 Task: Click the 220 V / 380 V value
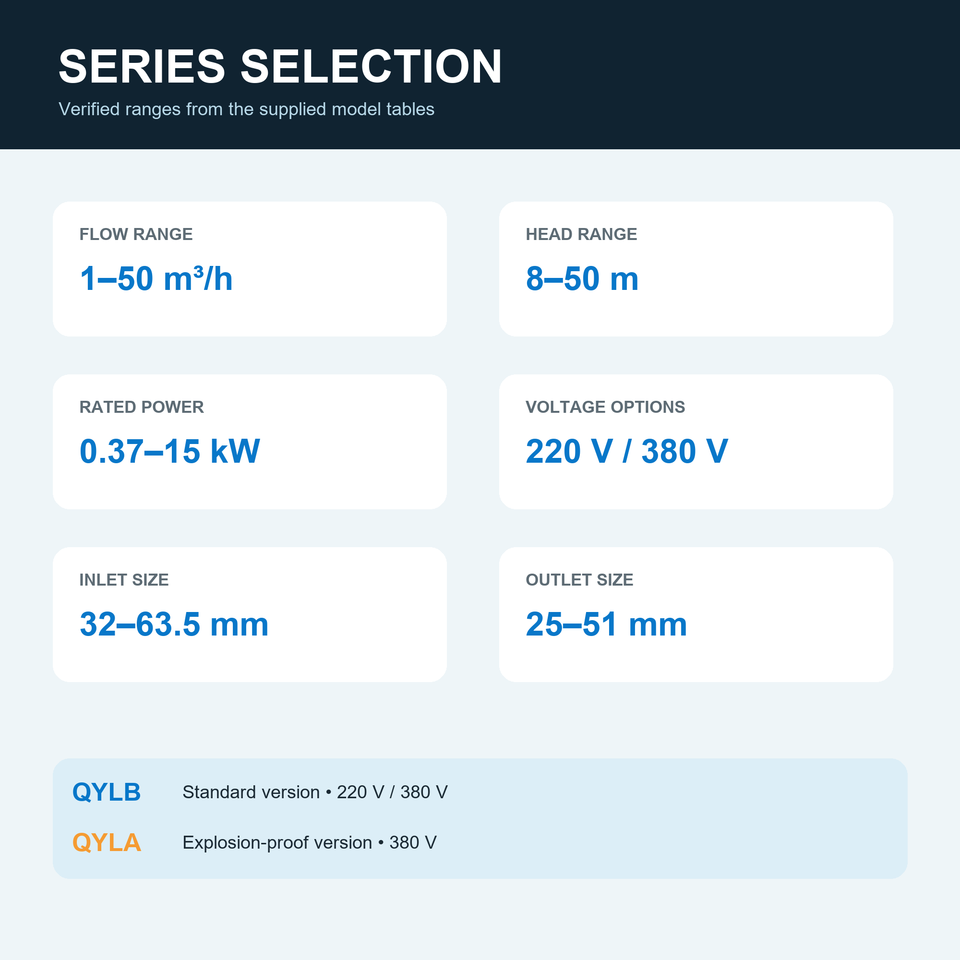[x=627, y=451]
